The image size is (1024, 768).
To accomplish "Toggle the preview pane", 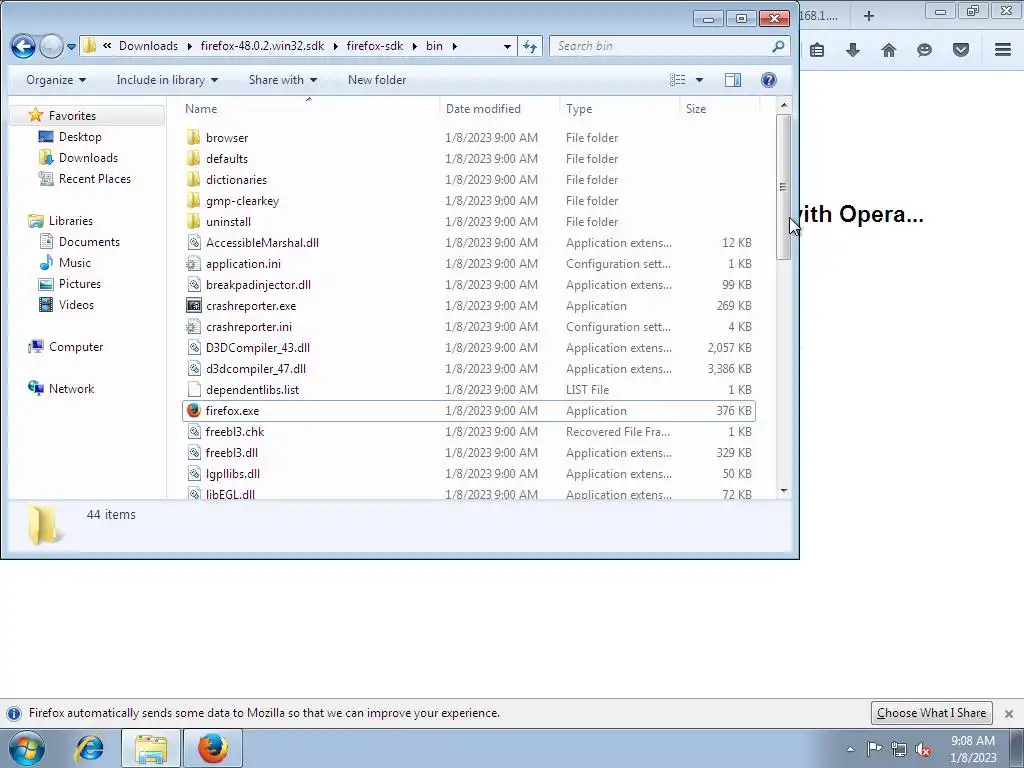I will coord(733,80).
